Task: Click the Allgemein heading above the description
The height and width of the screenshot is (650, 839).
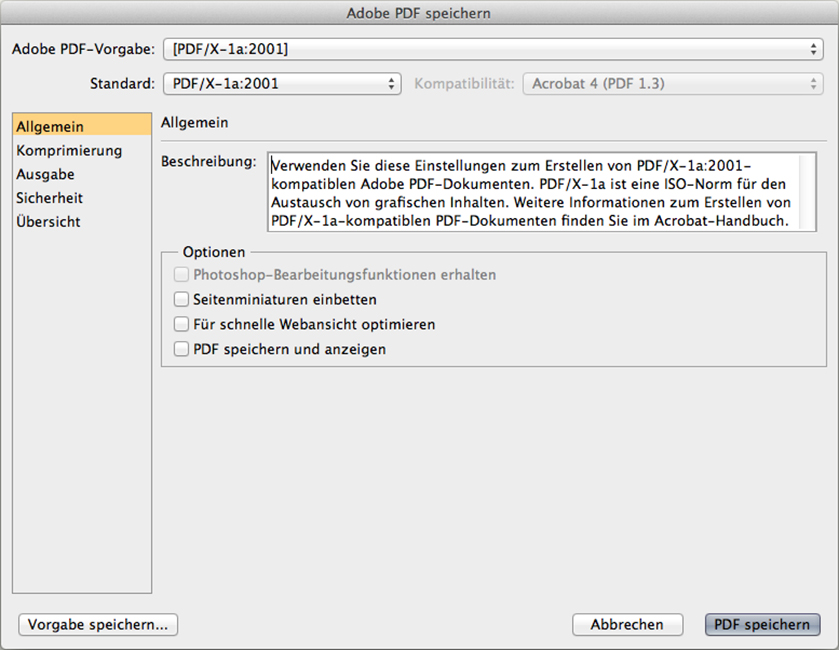Action: [x=194, y=123]
